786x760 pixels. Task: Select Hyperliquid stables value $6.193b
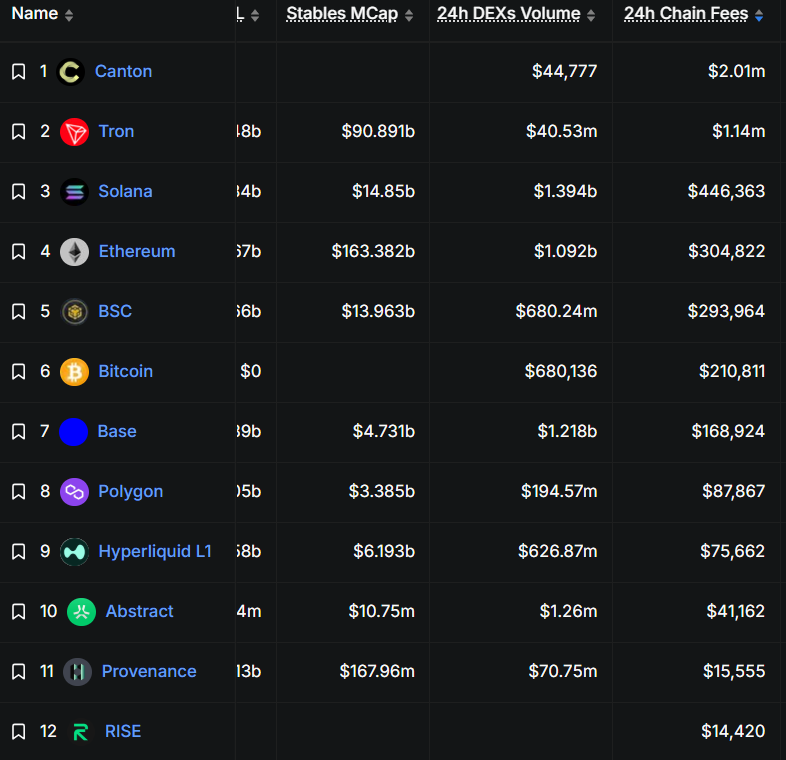pos(384,551)
